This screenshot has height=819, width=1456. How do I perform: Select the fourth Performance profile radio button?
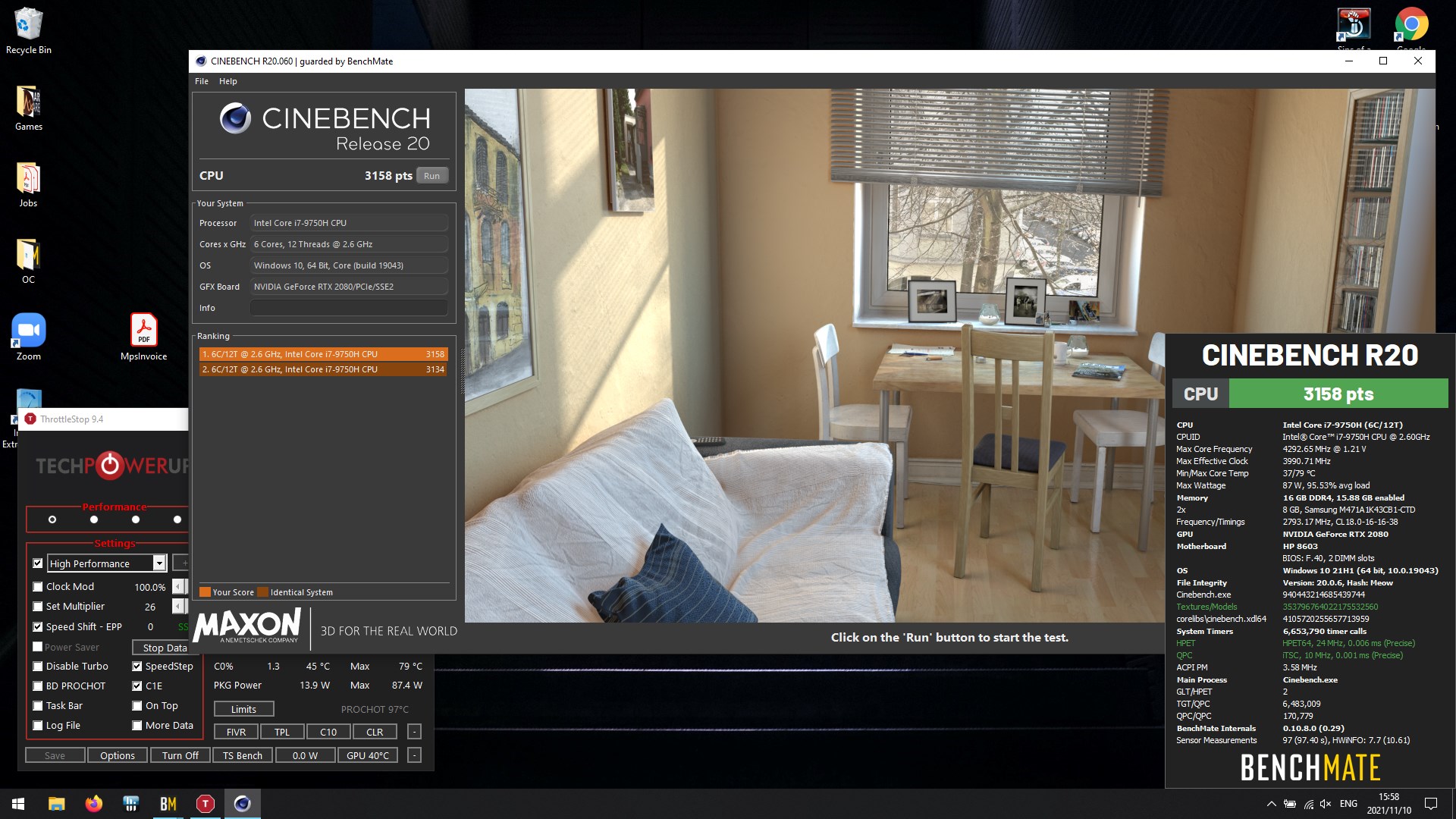[x=177, y=519]
